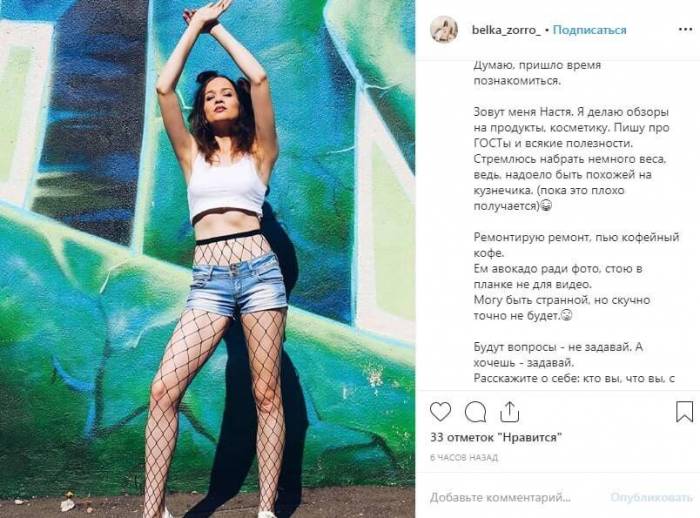
Task: Follow the account via "Подписаться"
Action: [589, 30]
